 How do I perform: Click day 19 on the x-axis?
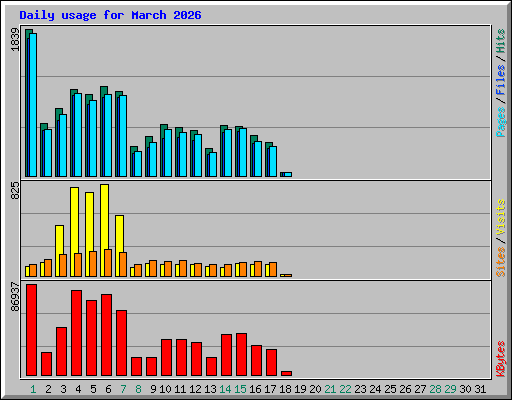(300, 389)
